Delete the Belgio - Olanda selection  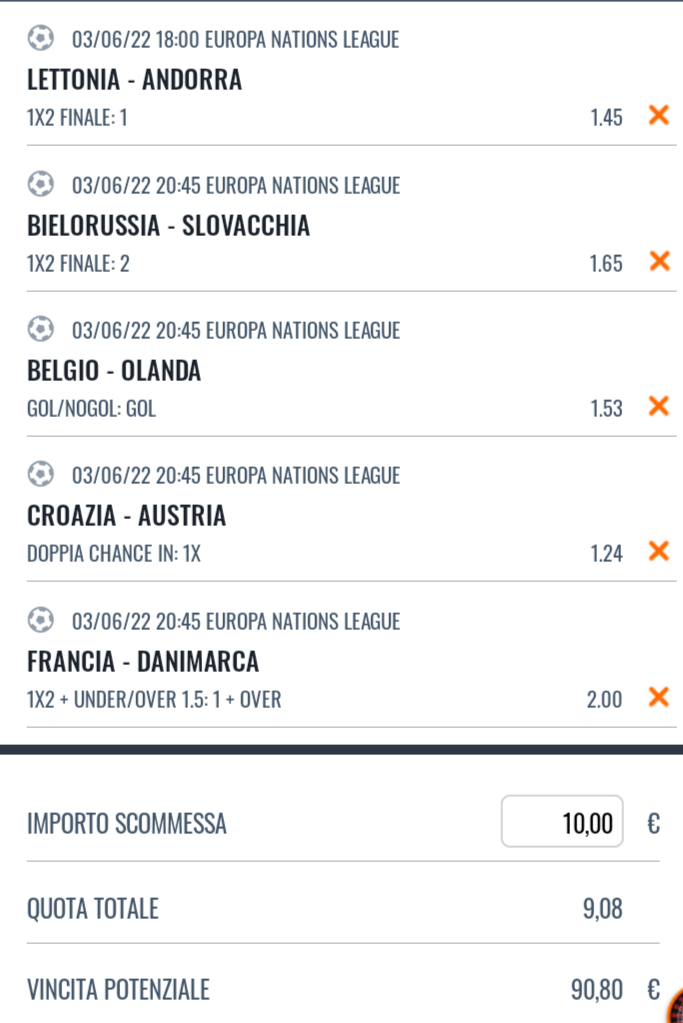click(658, 406)
